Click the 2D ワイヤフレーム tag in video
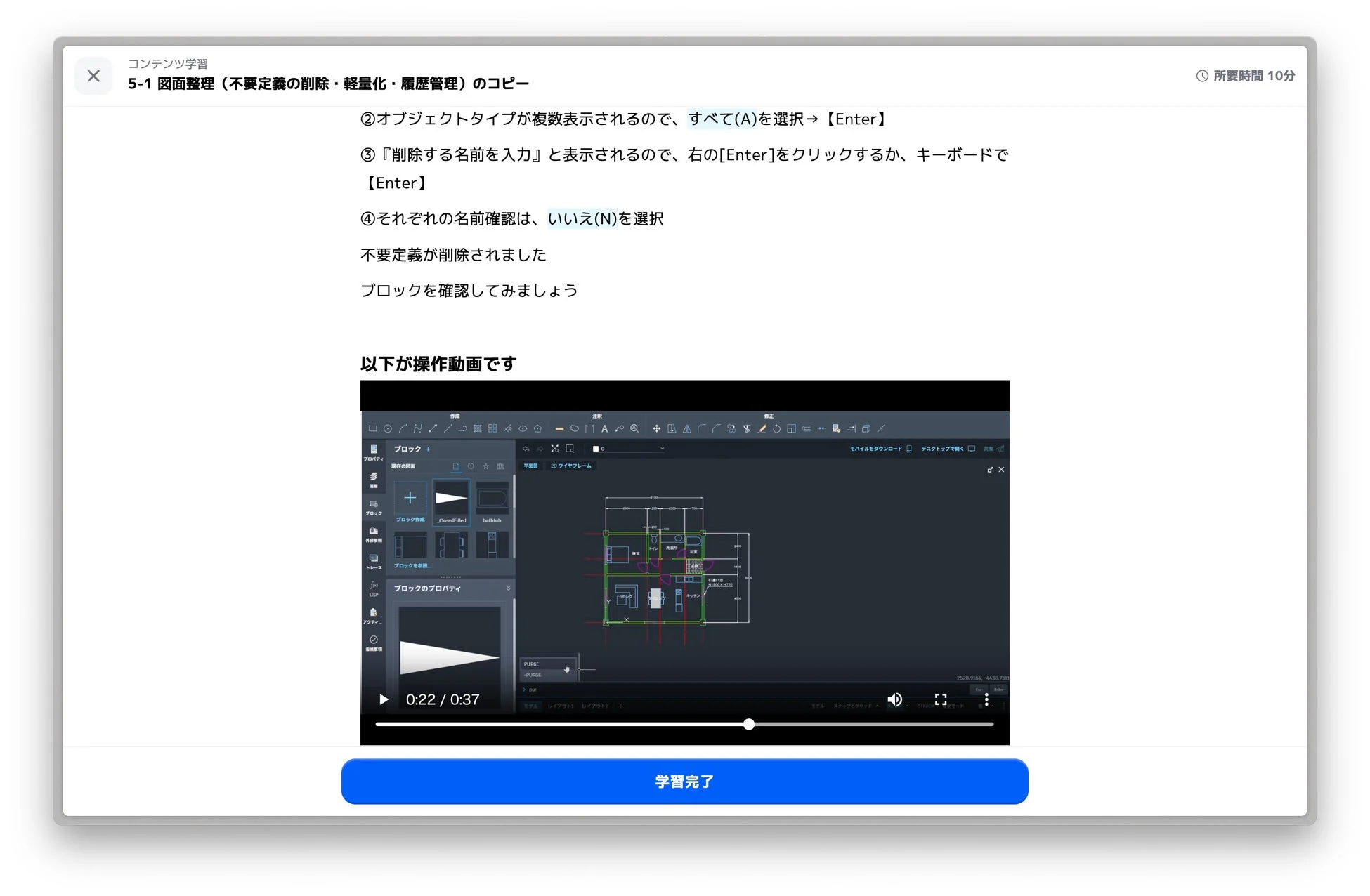 point(570,466)
